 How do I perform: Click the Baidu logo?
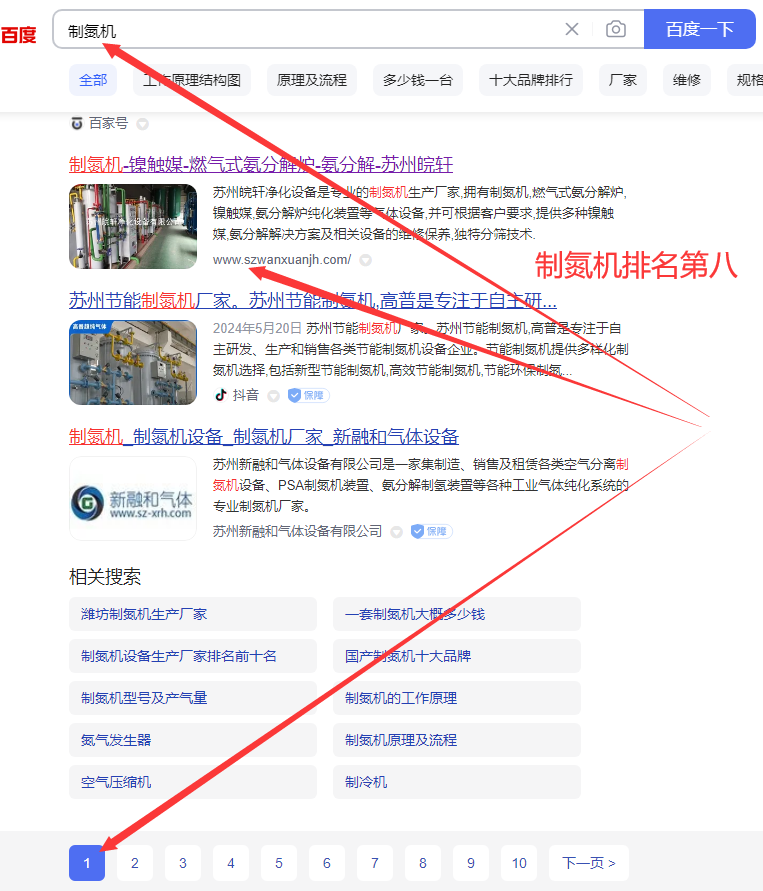pyautogui.click(x=18, y=35)
